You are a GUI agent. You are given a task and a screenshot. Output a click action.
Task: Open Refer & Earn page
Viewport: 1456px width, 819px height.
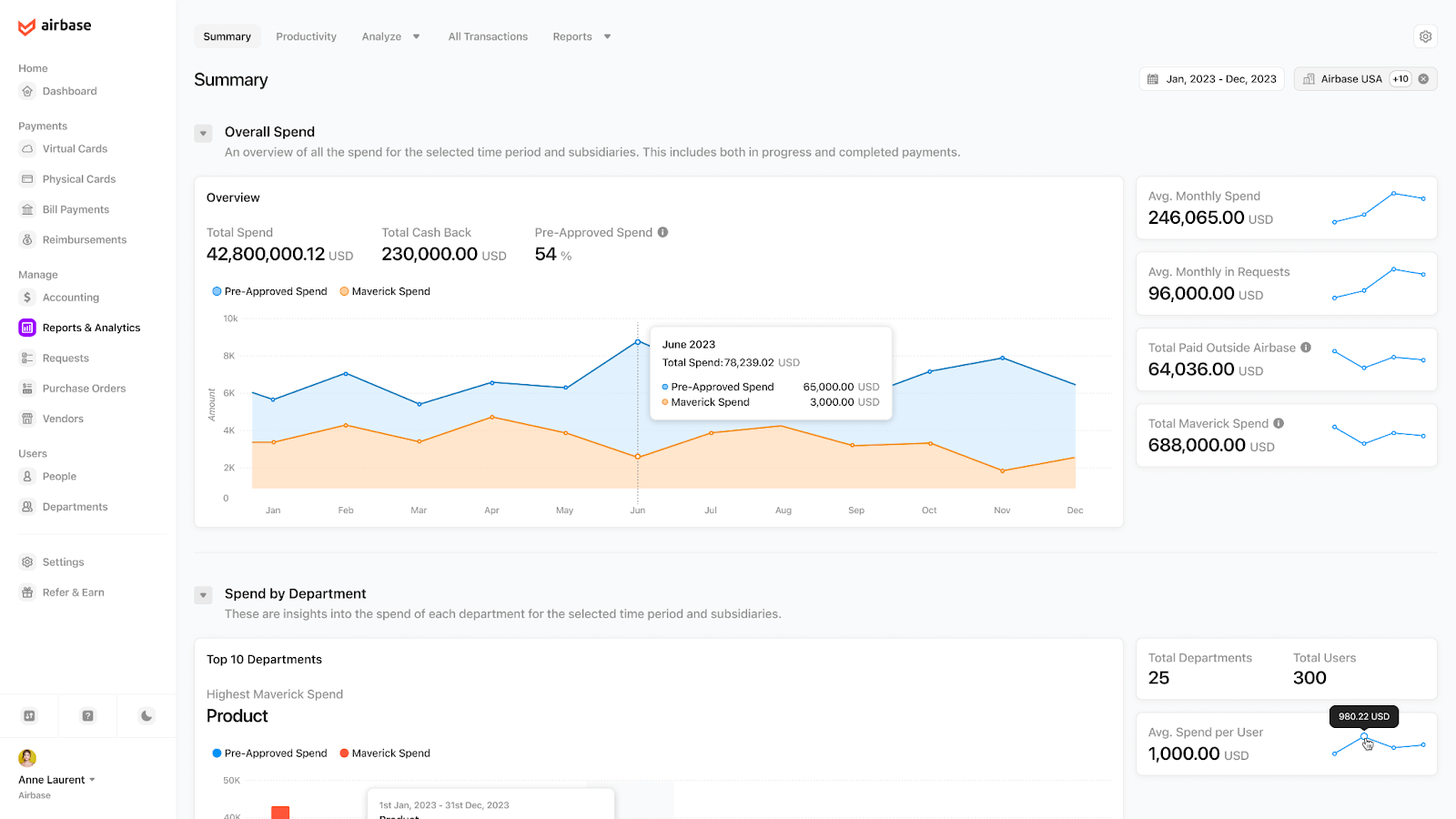(x=73, y=592)
